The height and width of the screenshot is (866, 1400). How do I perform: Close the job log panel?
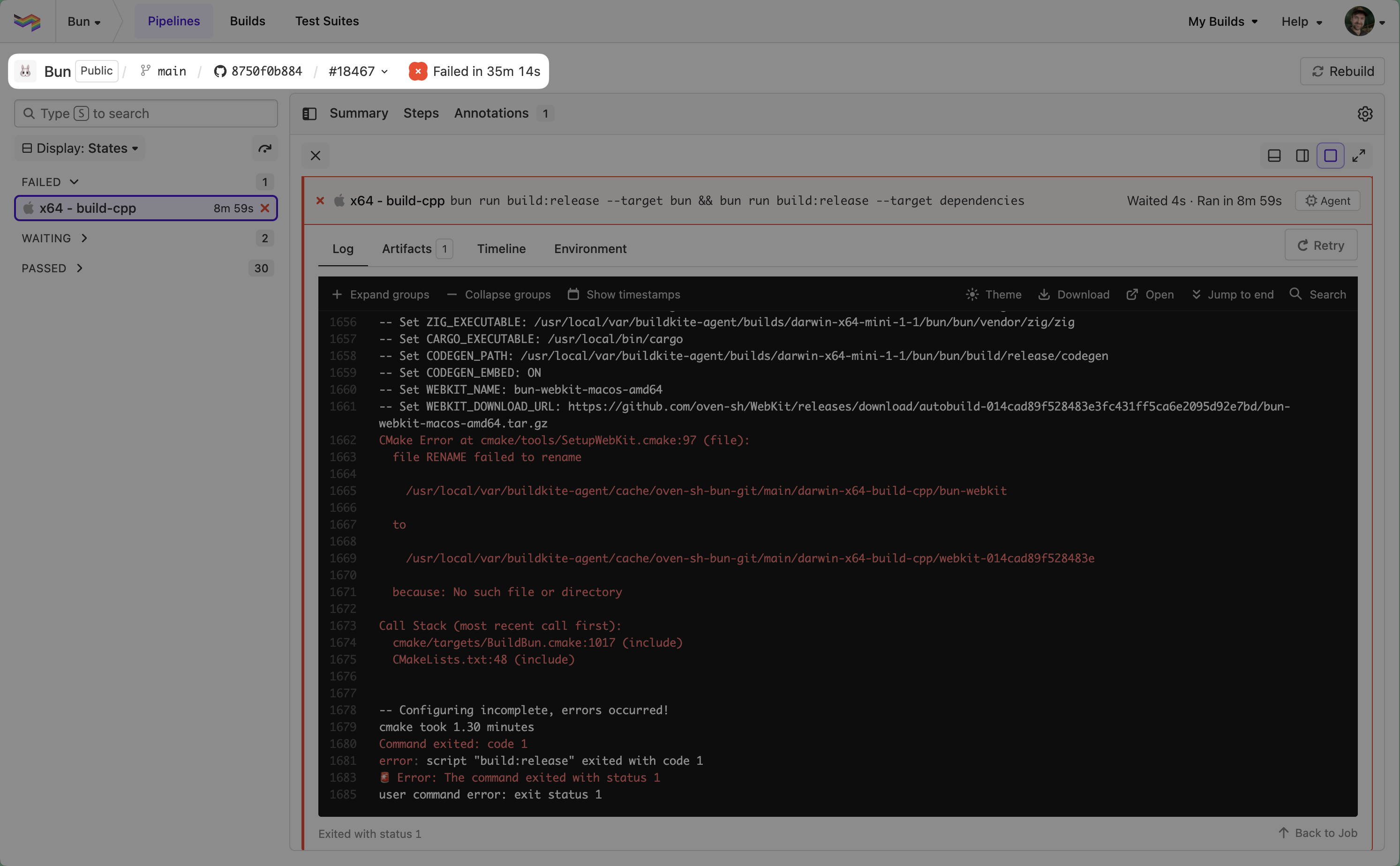point(315,156)
